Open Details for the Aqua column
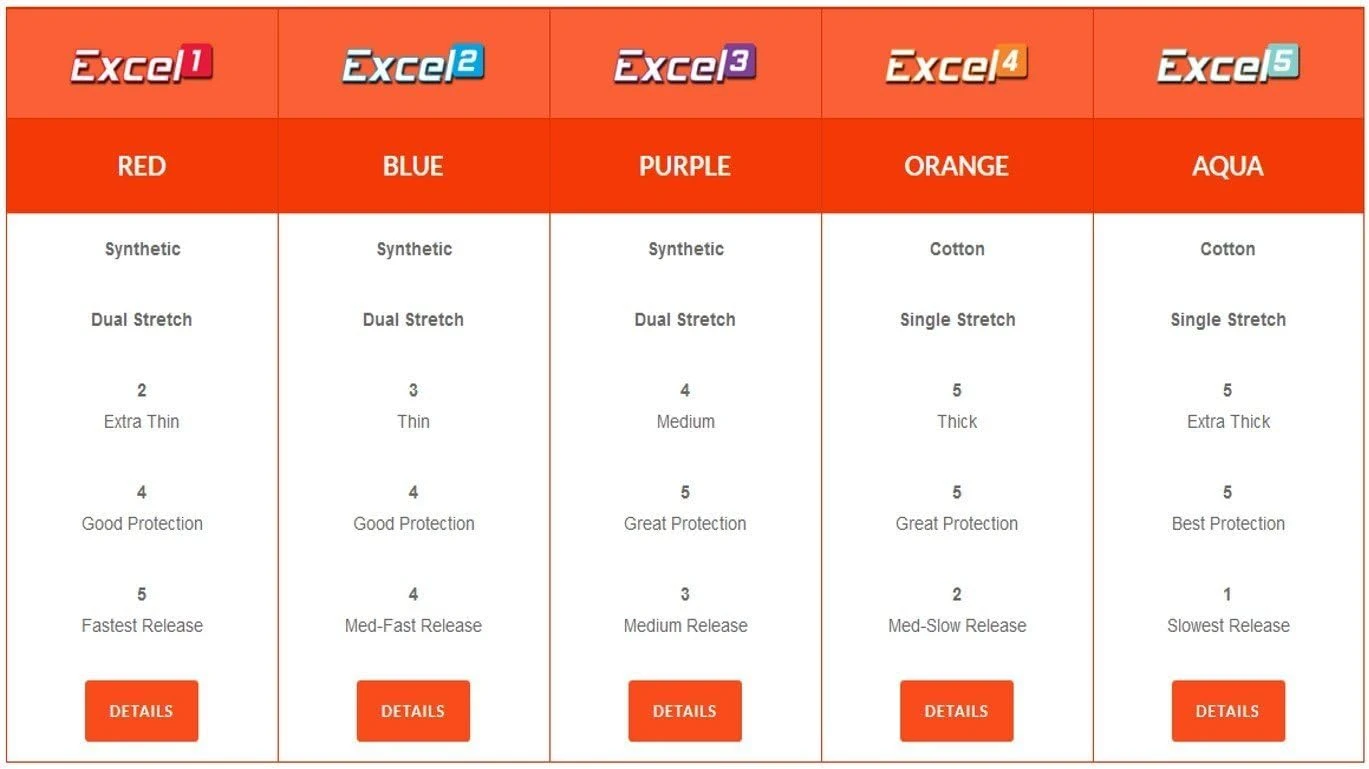The width and height of the screenshot is (1369, 769). click(x=1228, y=711)
